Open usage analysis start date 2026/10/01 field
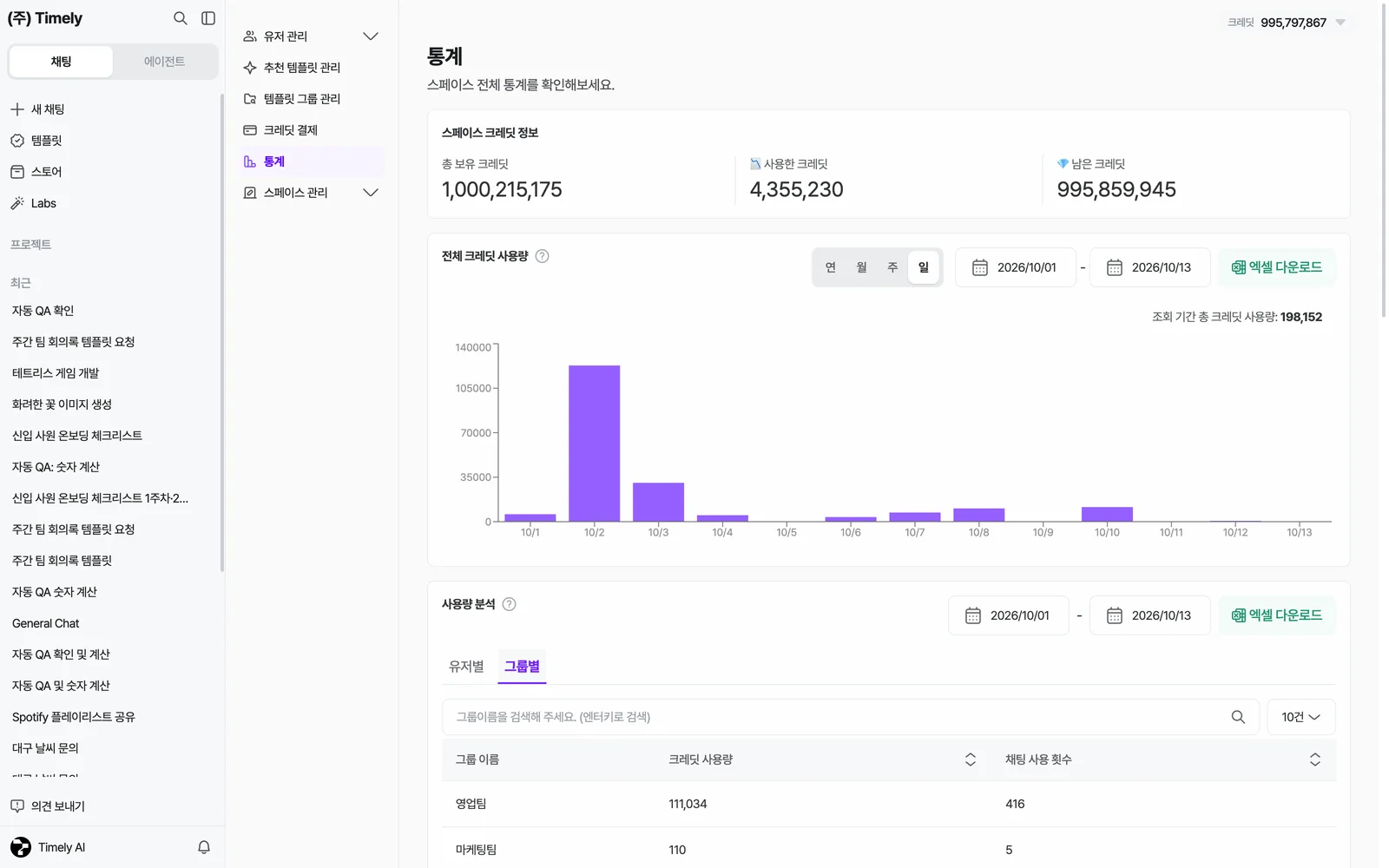Image resolution: width=1389 pixels, height=868 pixels. [x=1009, y=615]
